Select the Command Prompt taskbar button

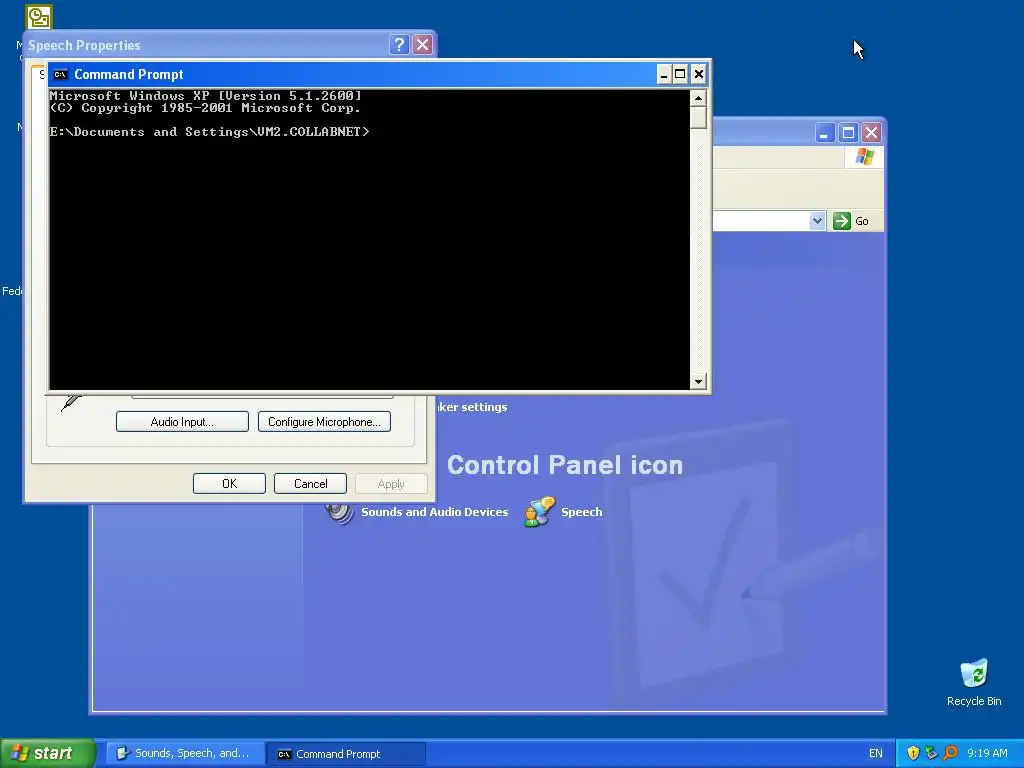pyautogui.click(x=346, y=754)
